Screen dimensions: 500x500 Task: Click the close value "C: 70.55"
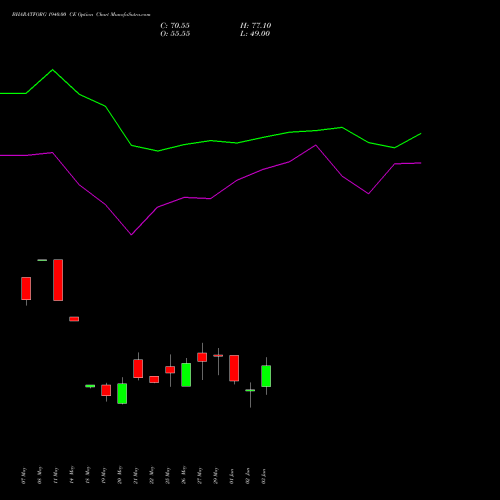pos(175,26)
